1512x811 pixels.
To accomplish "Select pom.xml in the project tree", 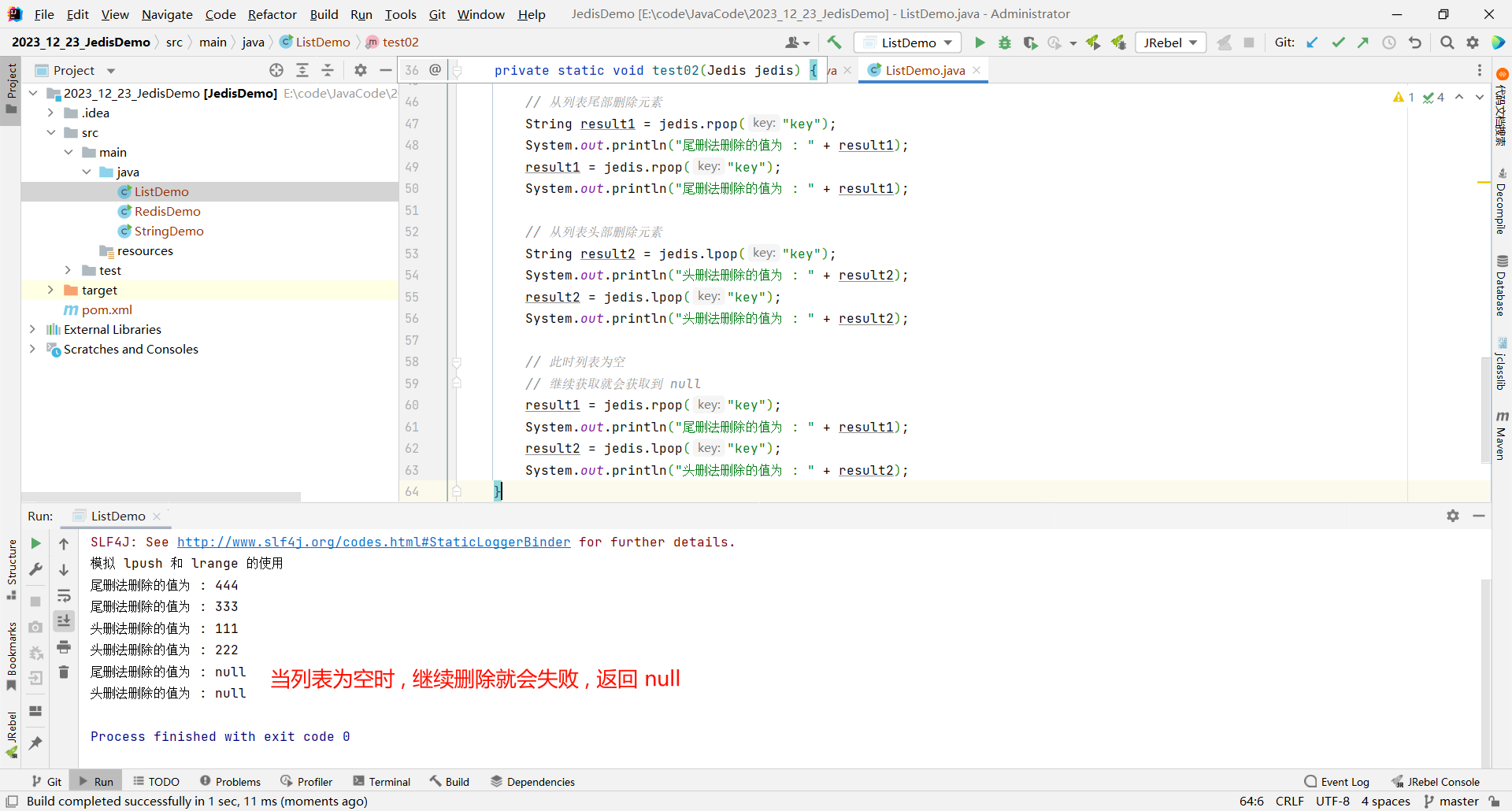I will pos(106,309).
